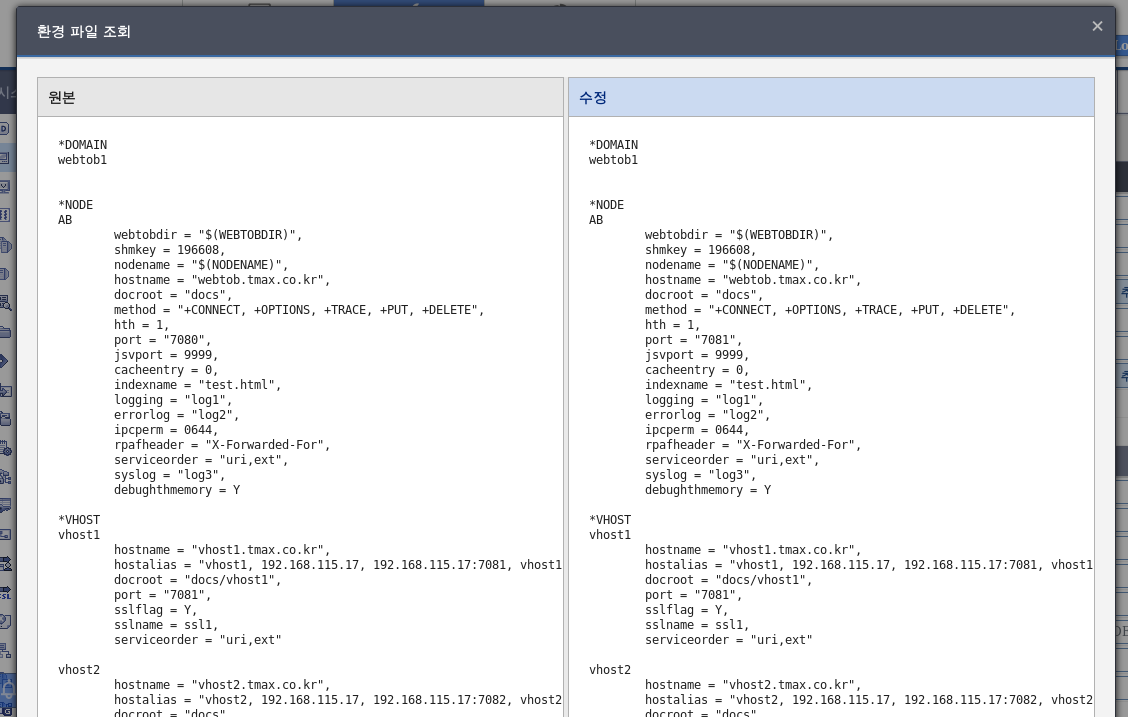Click cacheentry = 0 in the 원본 pane
This screenshot has width=1128, height=717.
click(x=165, y=370)
